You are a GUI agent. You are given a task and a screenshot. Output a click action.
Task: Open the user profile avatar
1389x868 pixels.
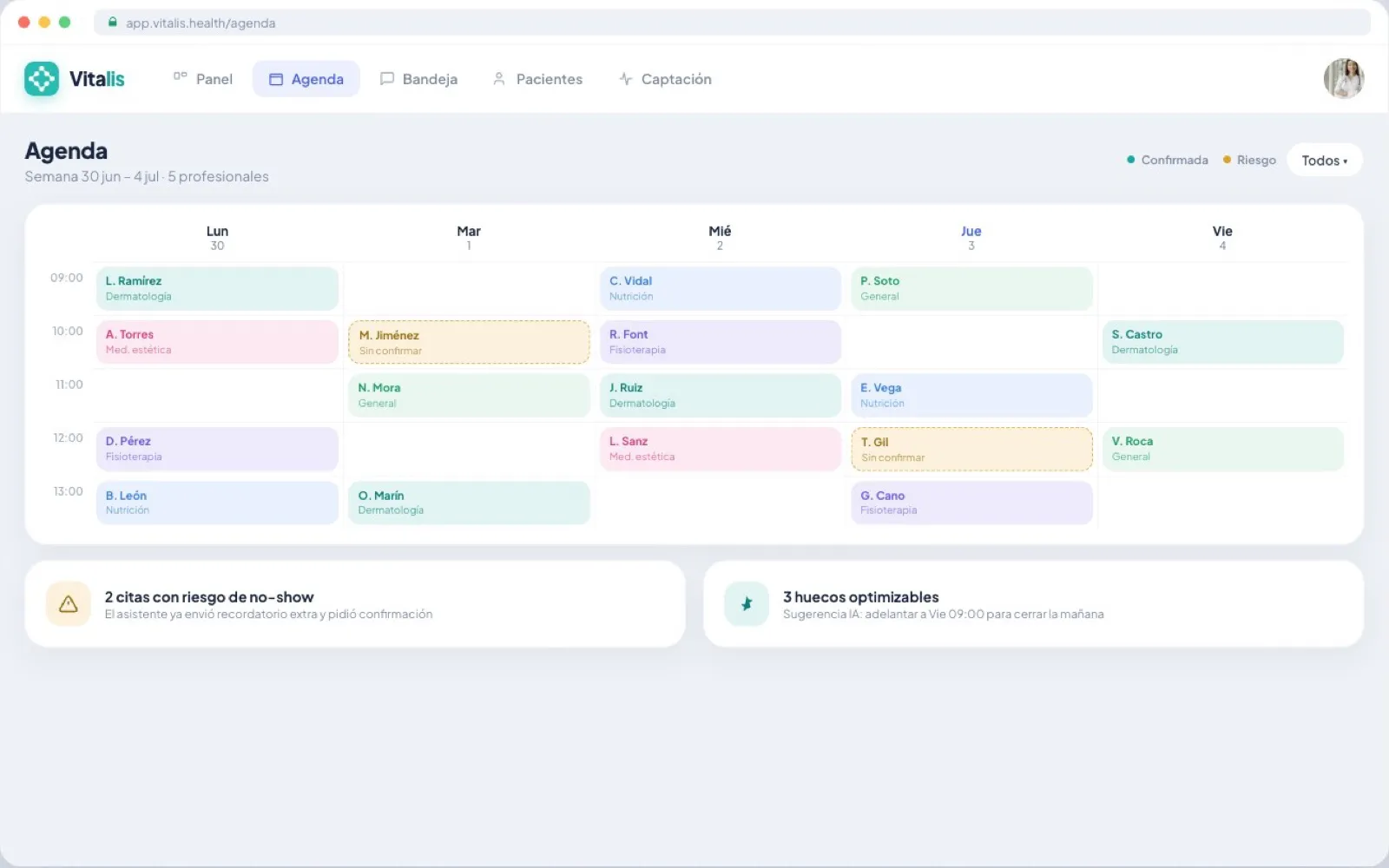pos(1344,79)
